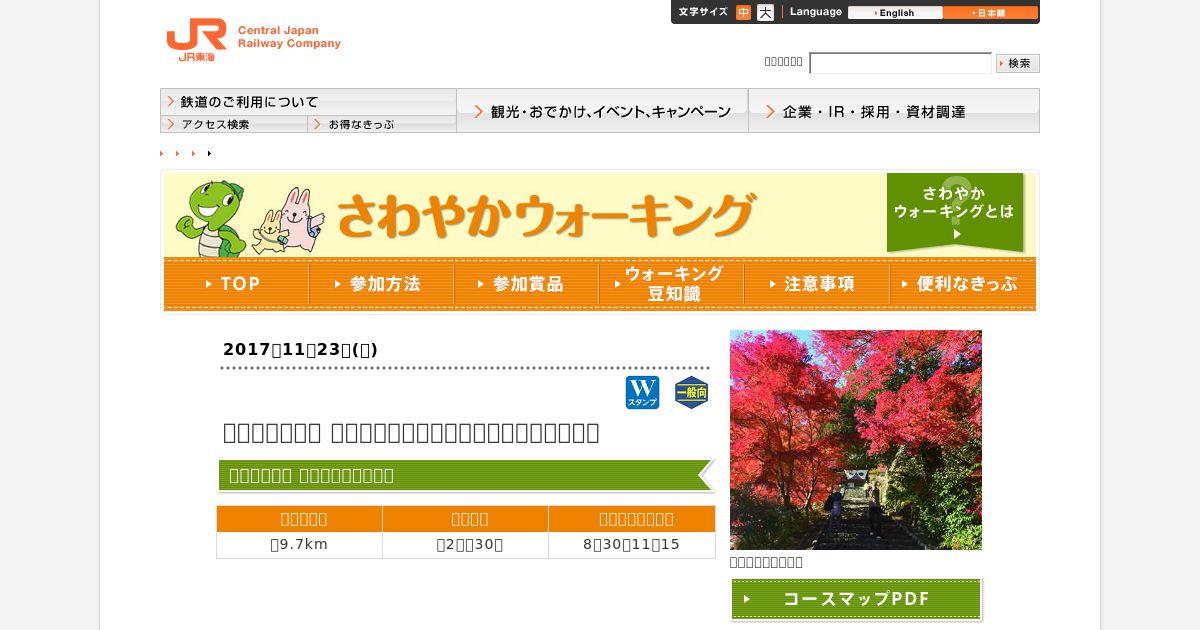Open the 注意事項 tab
Image resolution: width=1200 pixels, height=630 pixels.
coord(816,284)
